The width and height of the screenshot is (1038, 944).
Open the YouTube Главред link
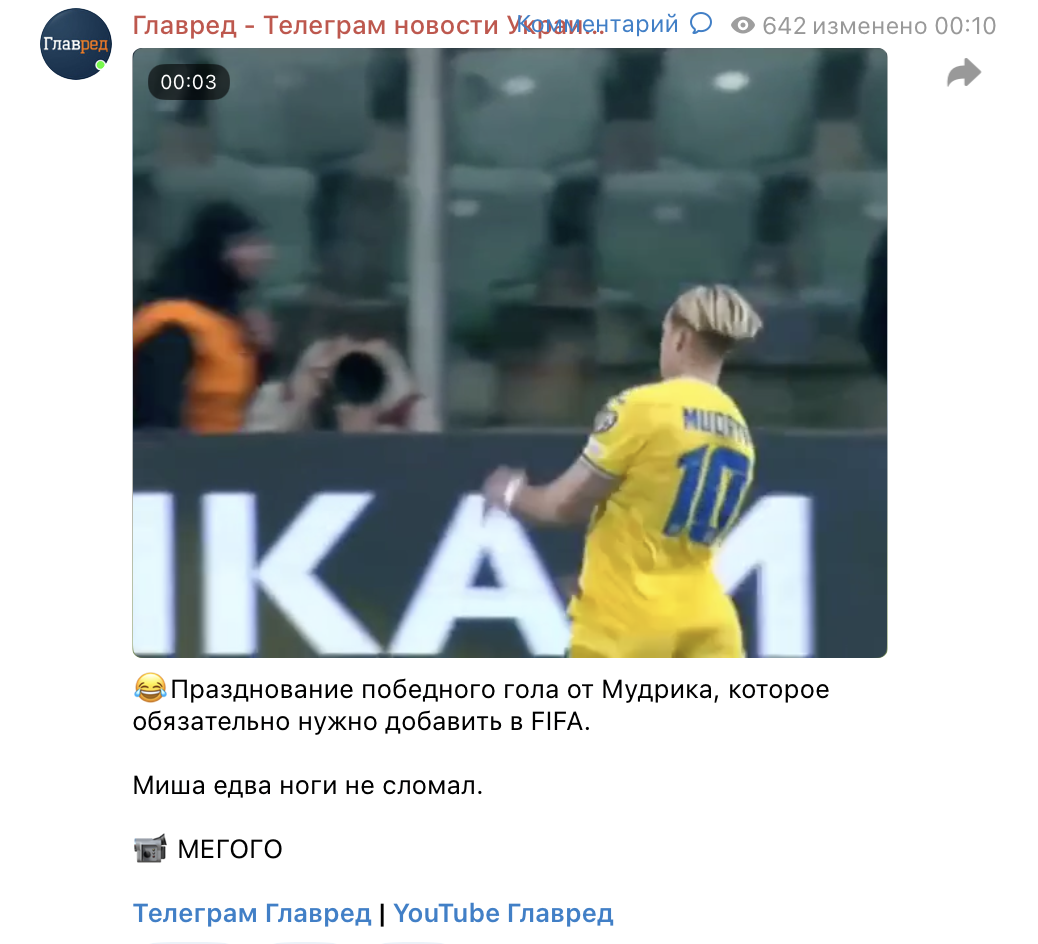click(503, 913)
